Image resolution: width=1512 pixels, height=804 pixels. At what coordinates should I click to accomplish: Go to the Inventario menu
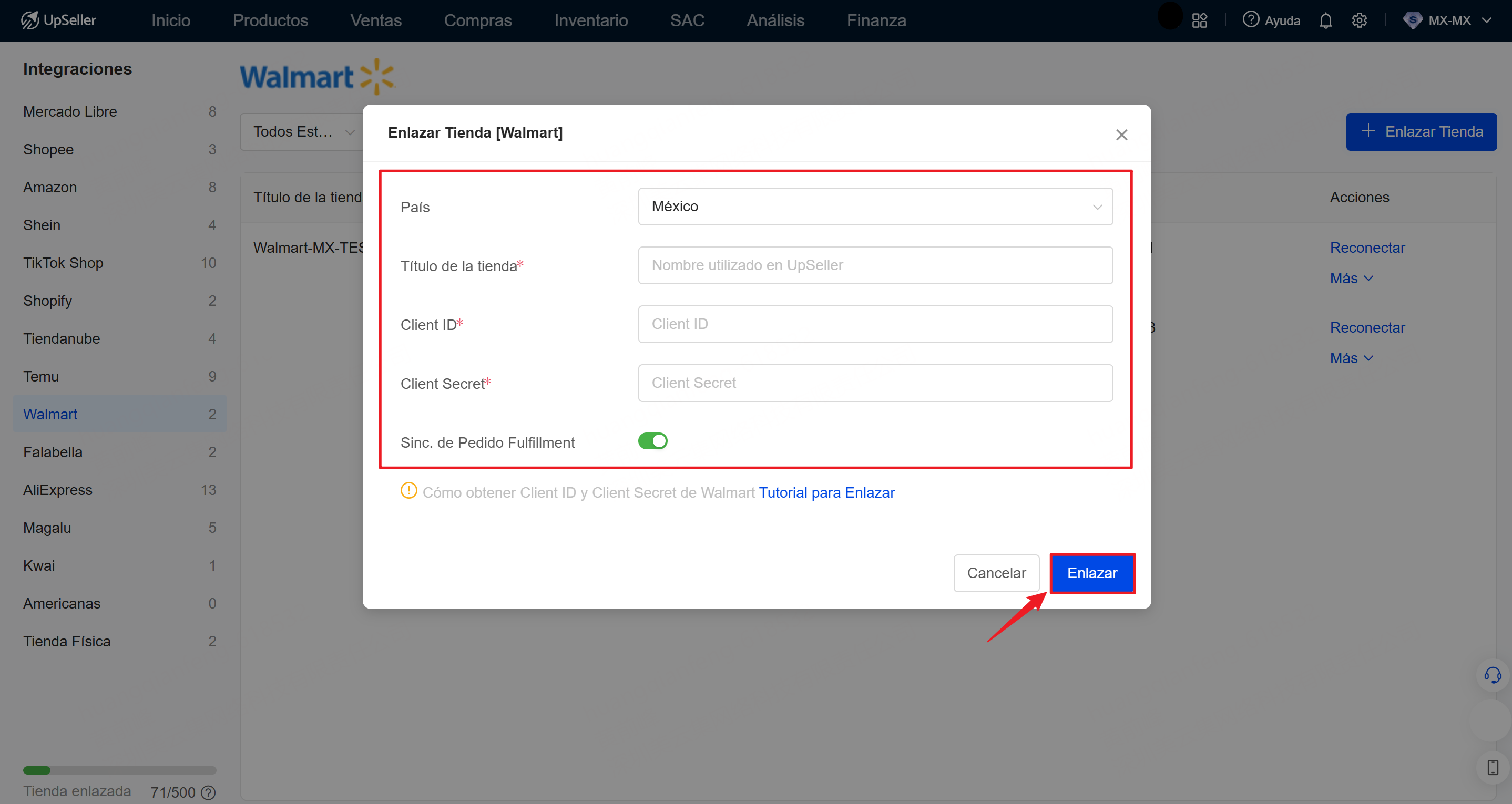pos(590,20)
